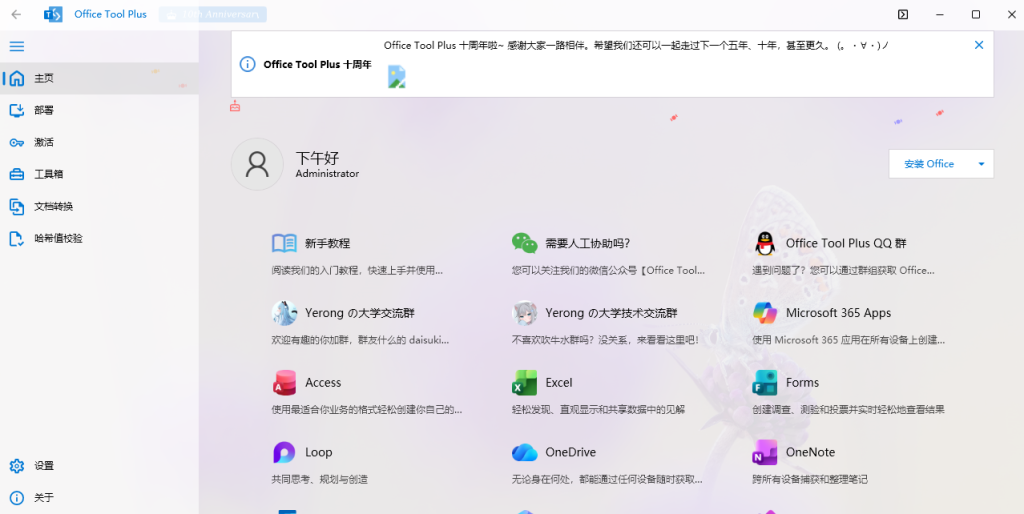Screen dimensions: 1024x514
Task: Click the home icon in sidebar
Action: [17, 78]
